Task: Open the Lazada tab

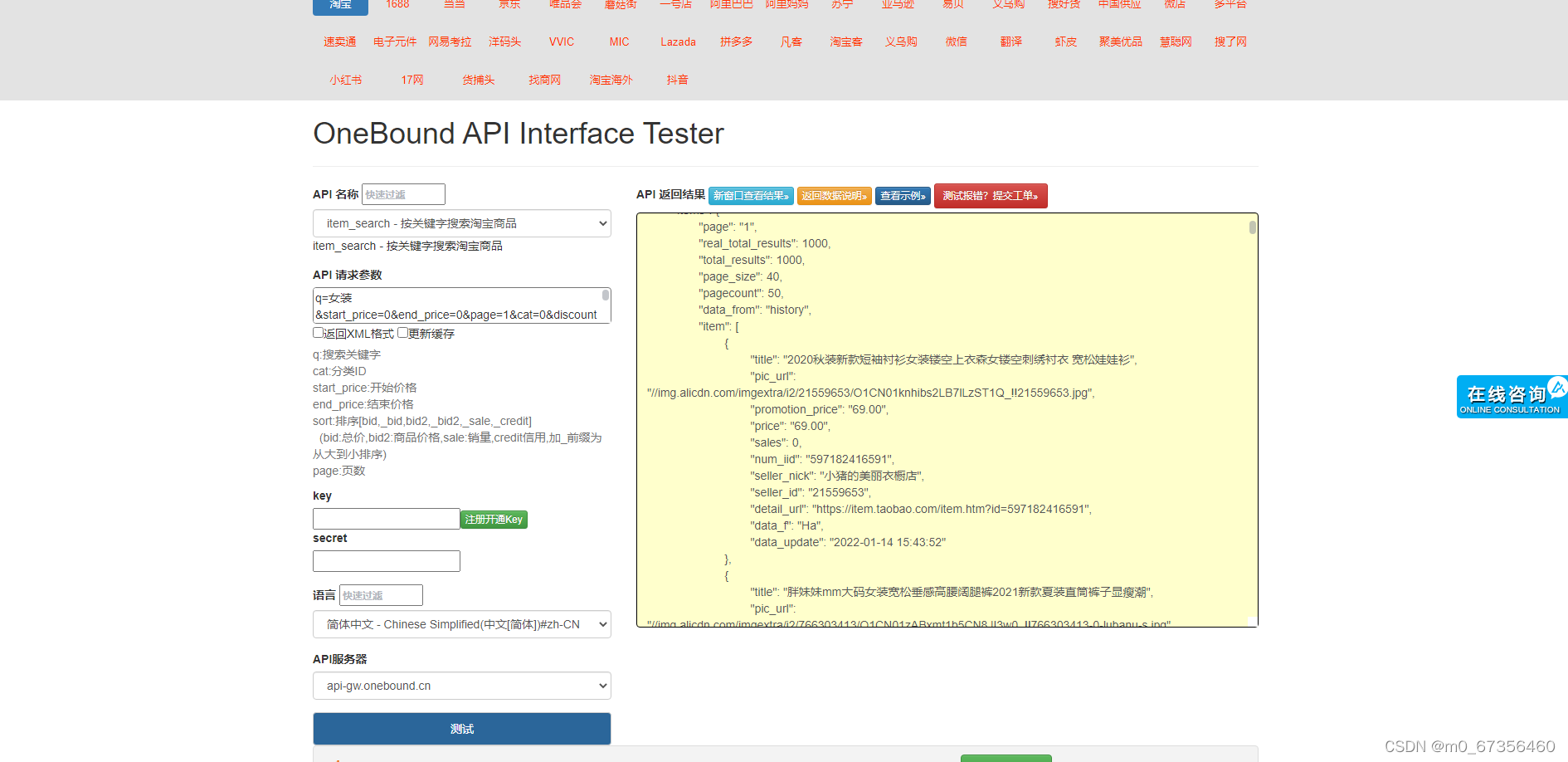Action: coord(678,42)
